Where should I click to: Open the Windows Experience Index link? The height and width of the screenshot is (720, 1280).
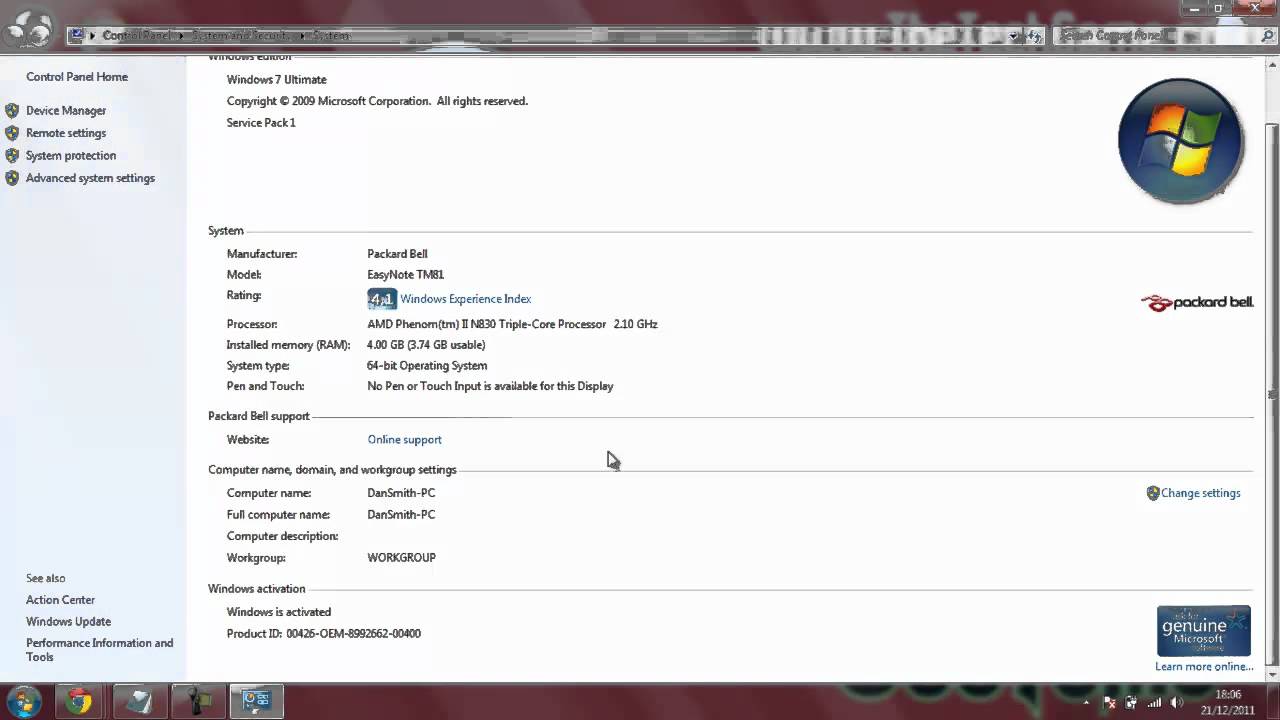(465, 299)
